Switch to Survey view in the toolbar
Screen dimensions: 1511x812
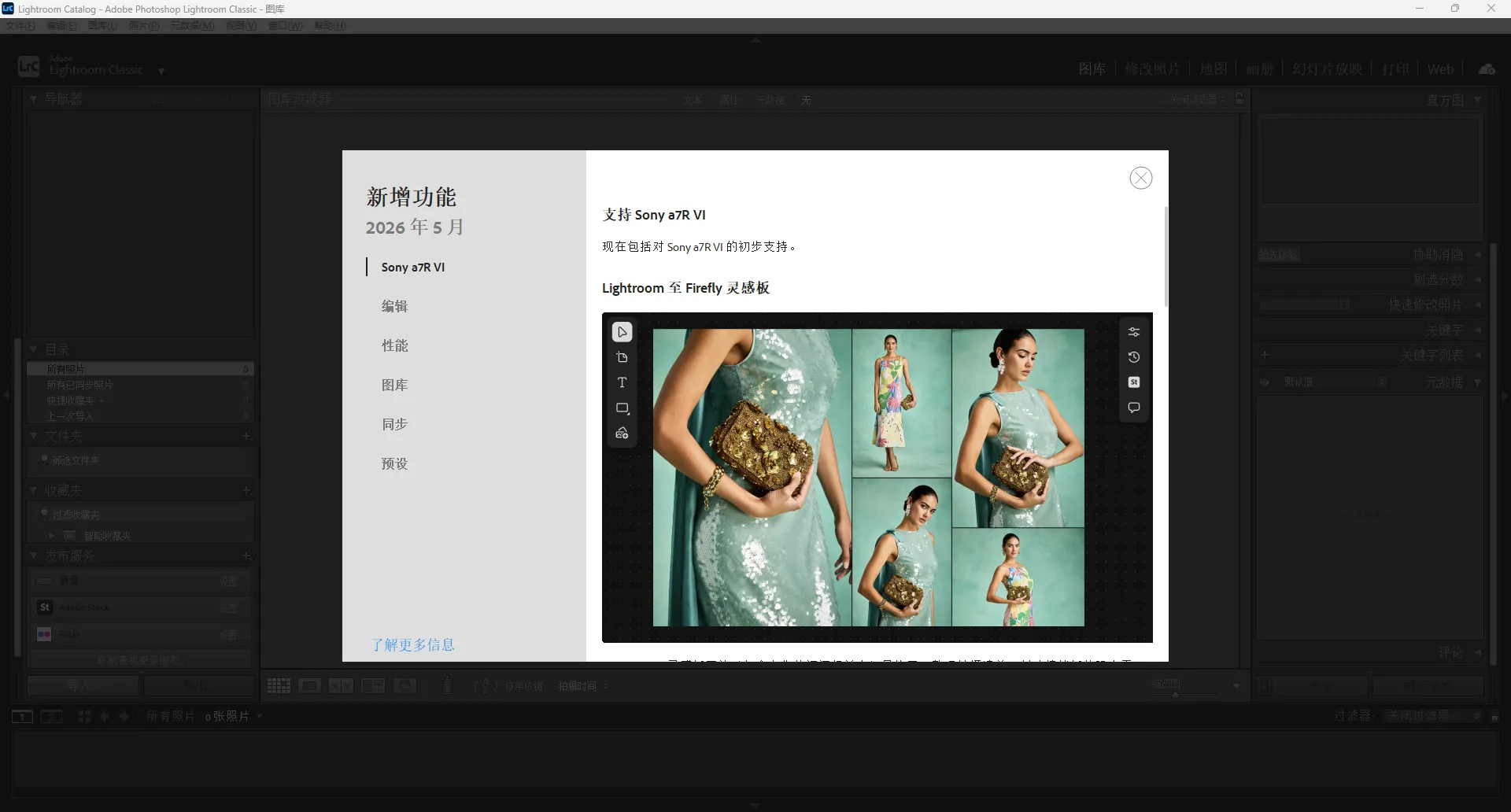tap(373, 686)
